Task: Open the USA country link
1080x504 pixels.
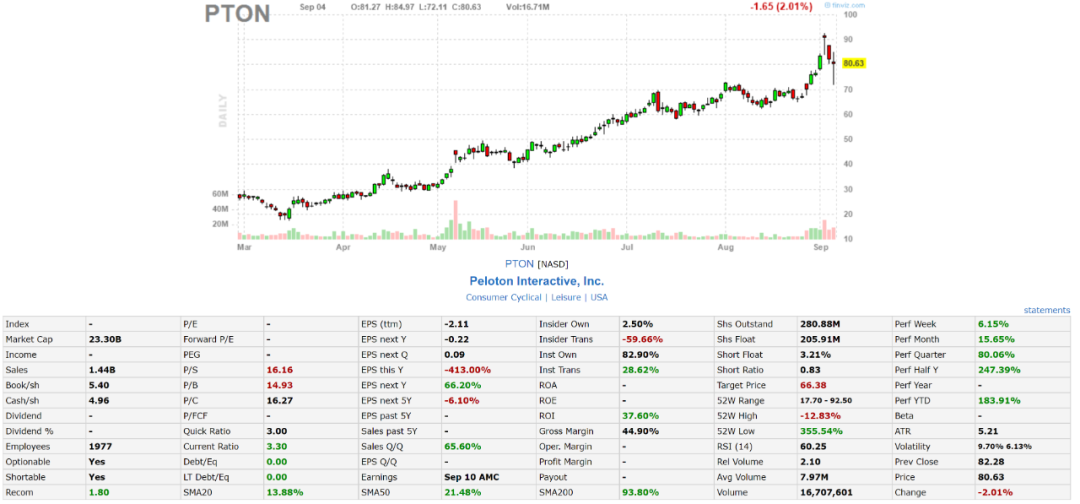Action: tap(599, 297)
